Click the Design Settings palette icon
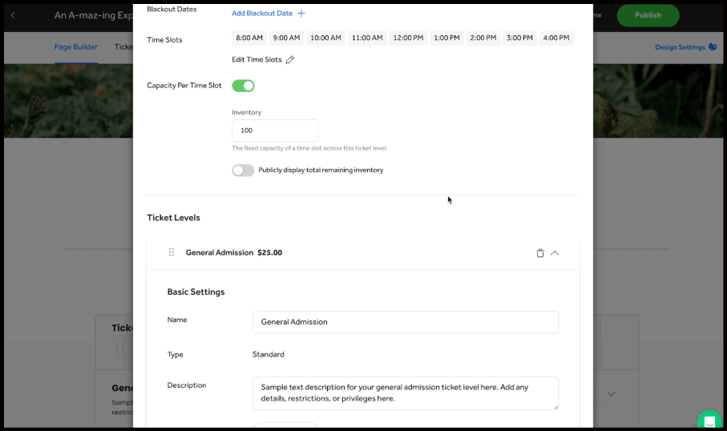Image resolution: width=727 pixels, height=431 pixels. point(713,47)
